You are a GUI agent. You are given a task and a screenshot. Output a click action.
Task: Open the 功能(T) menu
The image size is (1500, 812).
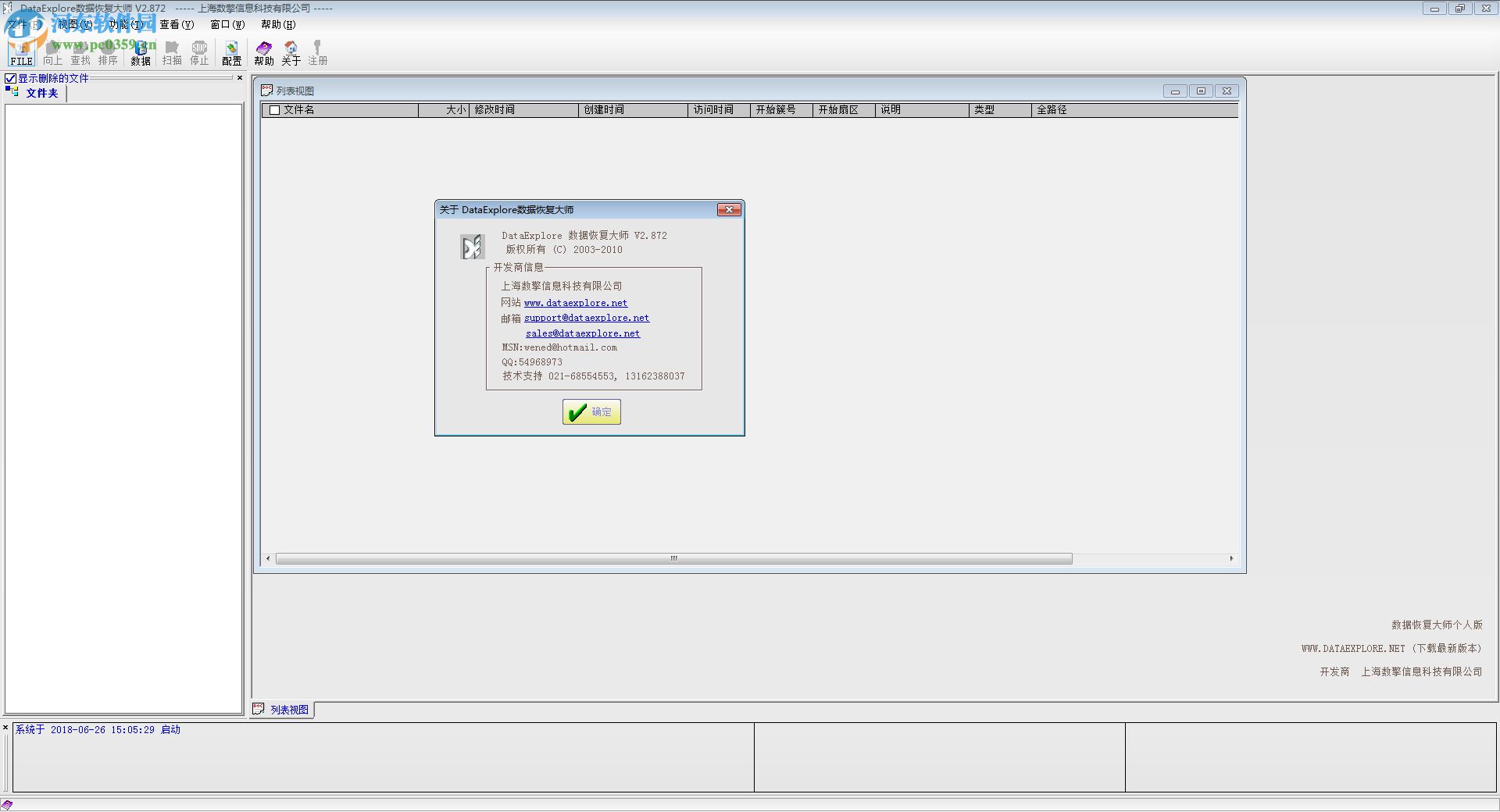(x=127, y=24)
